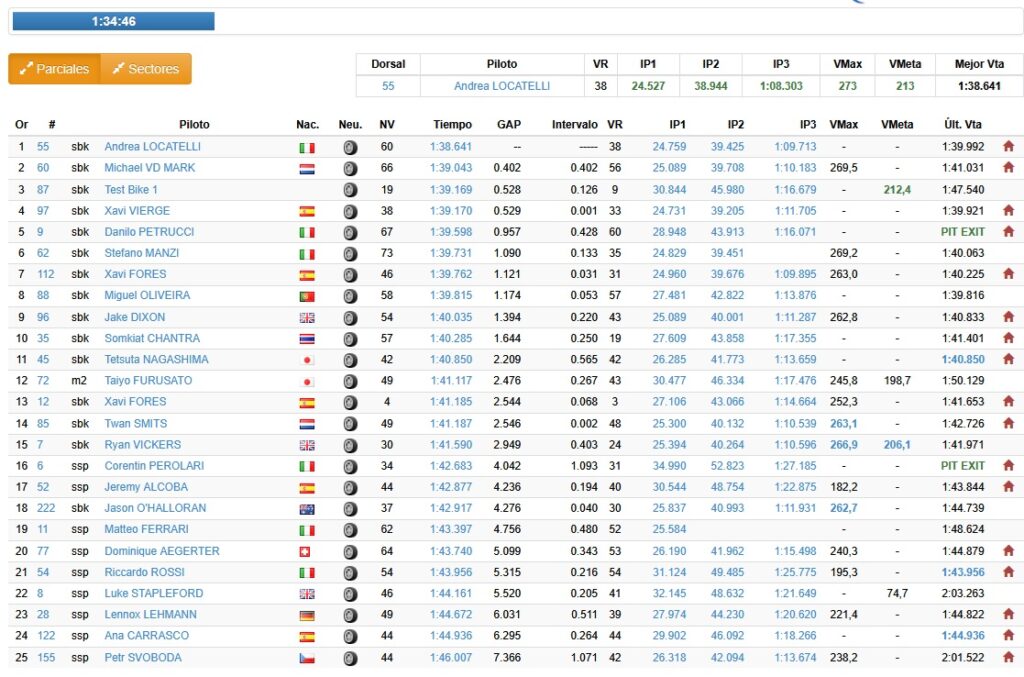Click dorsal number 222 for Jason O'HALLORAN
The height and width of the screenshot is (677, 1024).
coord(46,508)
